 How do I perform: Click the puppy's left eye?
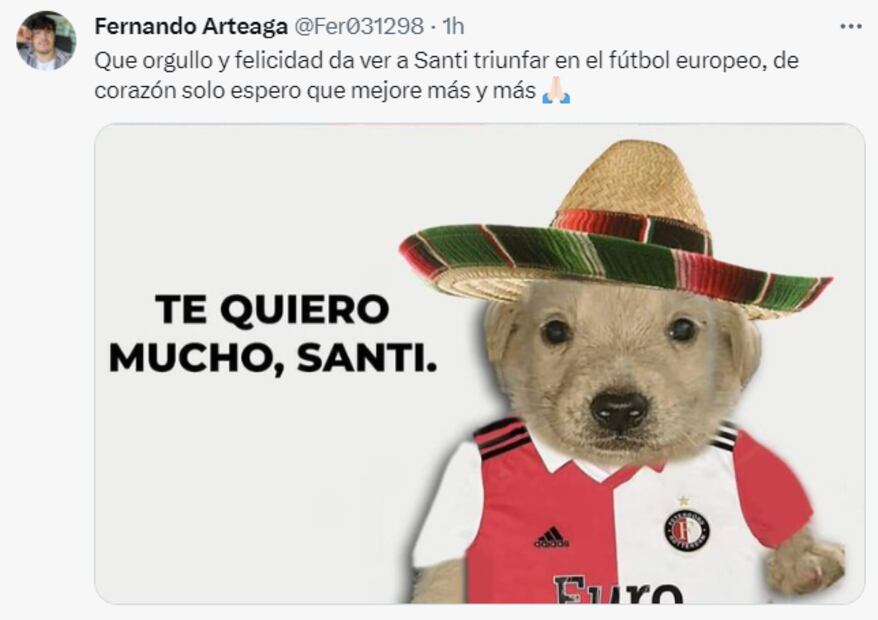(556, 332)
